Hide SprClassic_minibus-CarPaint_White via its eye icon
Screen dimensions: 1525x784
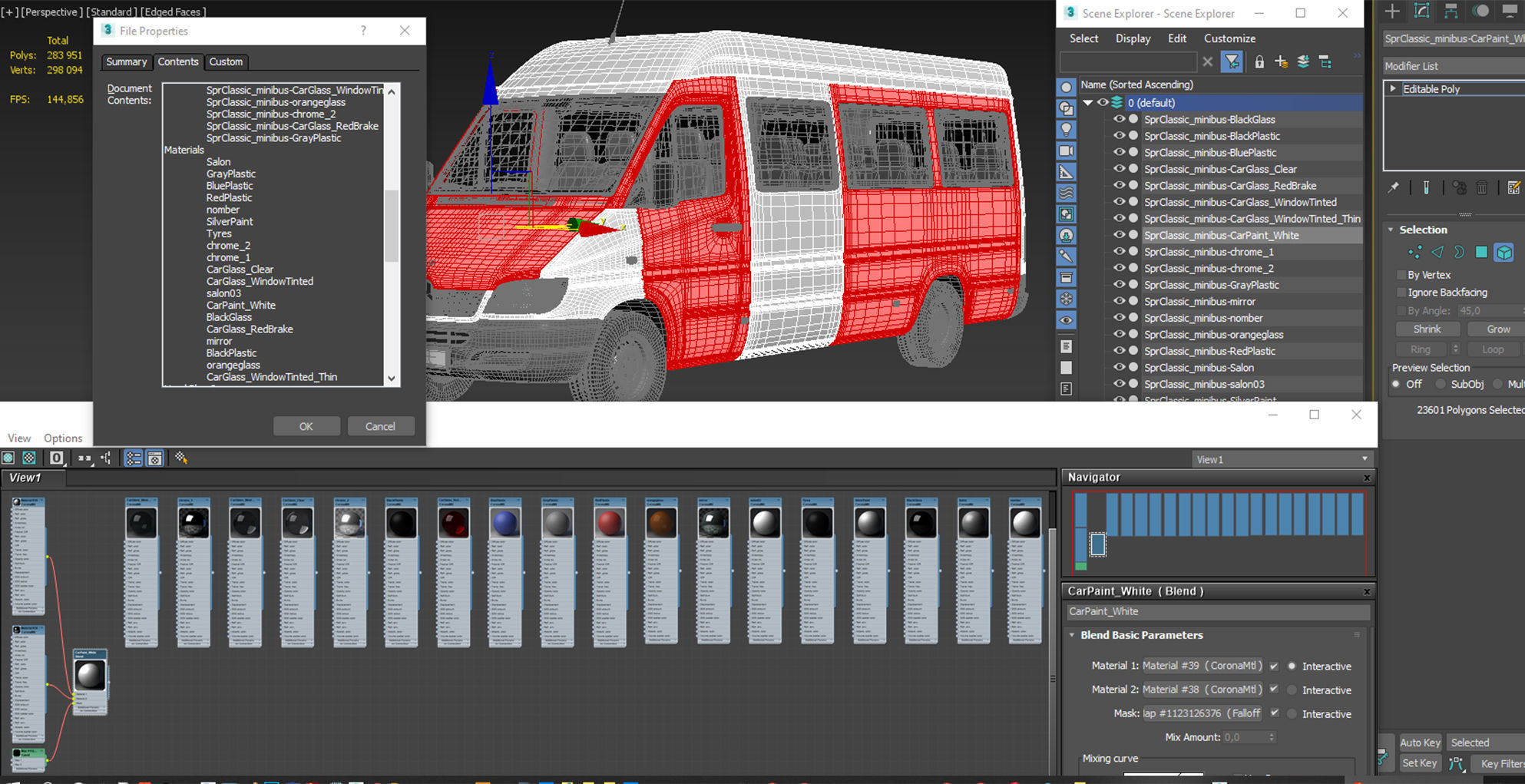(1119, 235)
